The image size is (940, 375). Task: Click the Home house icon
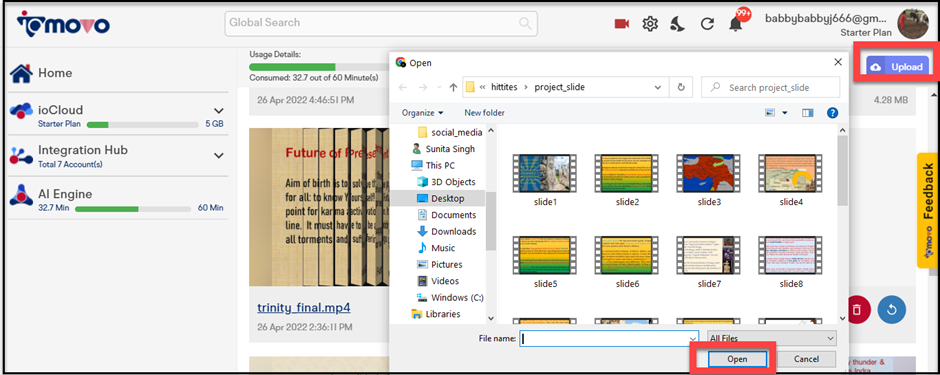click(x=21, y=73)
